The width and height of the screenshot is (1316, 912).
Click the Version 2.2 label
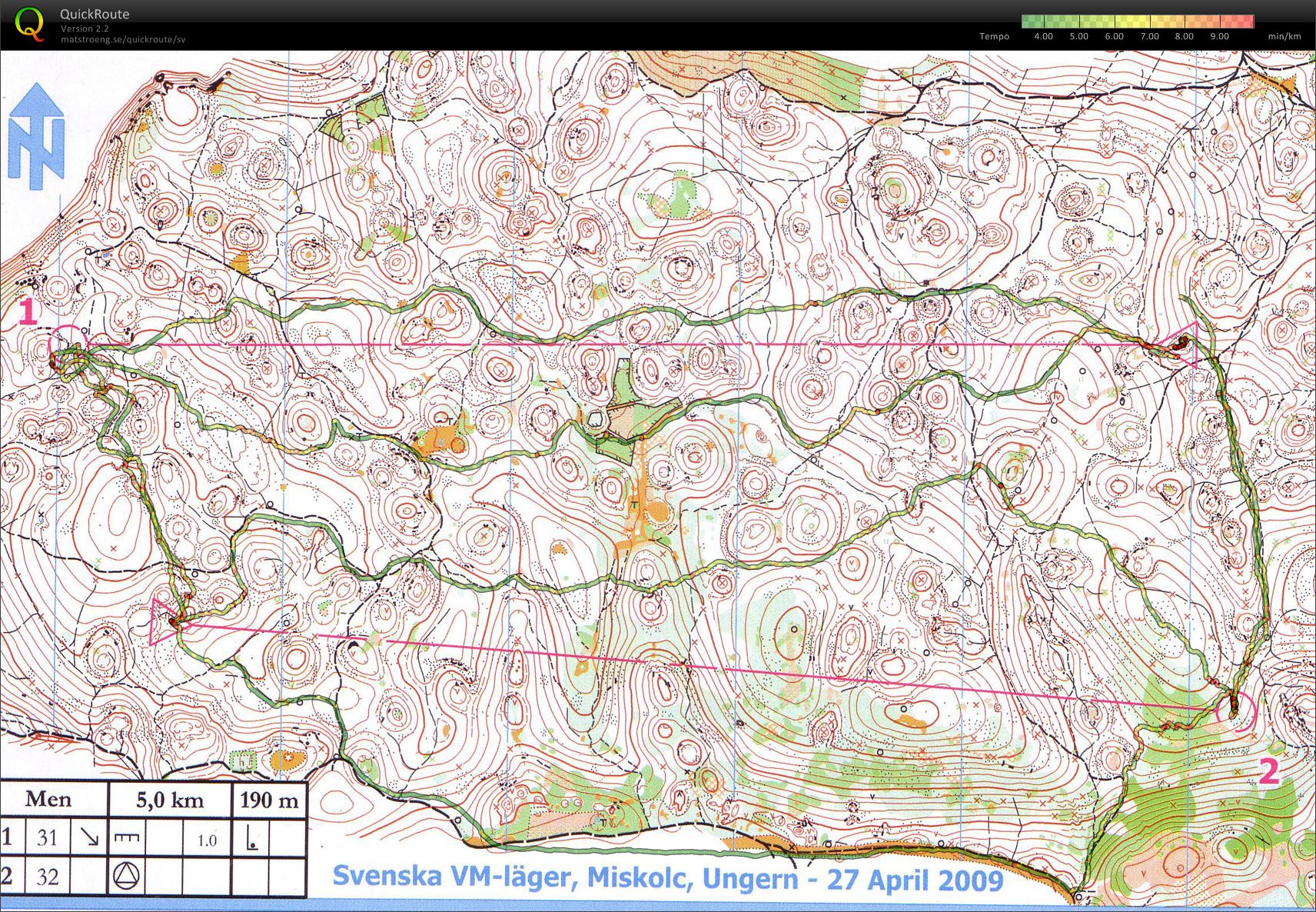tap(85, 28)
